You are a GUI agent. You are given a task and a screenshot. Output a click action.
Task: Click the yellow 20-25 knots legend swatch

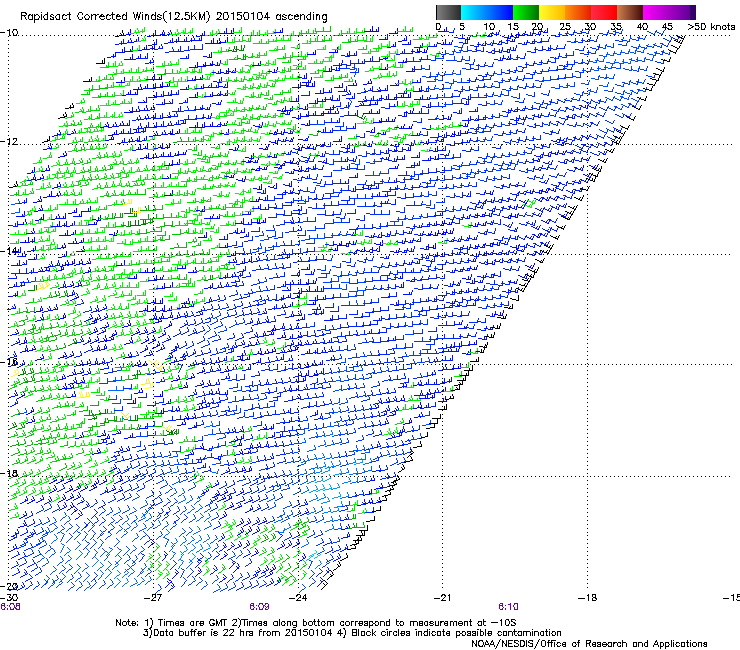tap(552, 12)
